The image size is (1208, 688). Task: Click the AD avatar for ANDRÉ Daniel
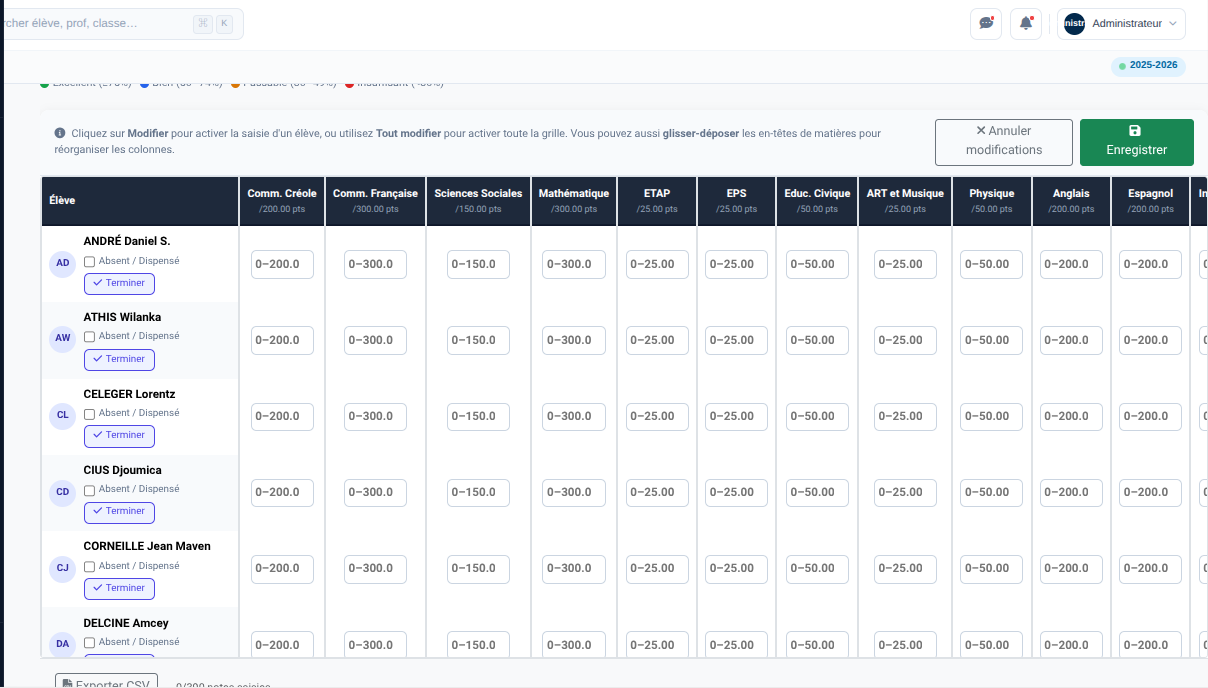click(63, 263)
